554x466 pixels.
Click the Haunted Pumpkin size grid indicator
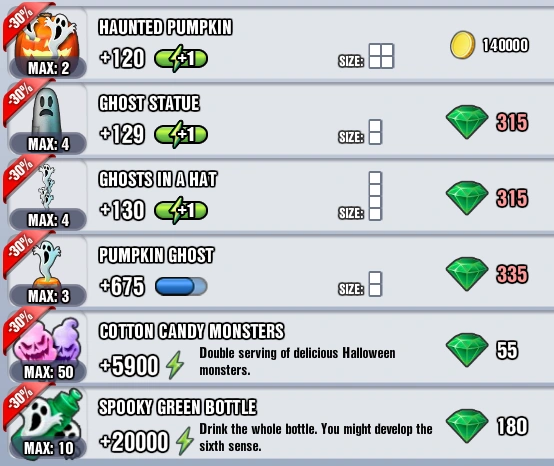[x=381, y=56]
